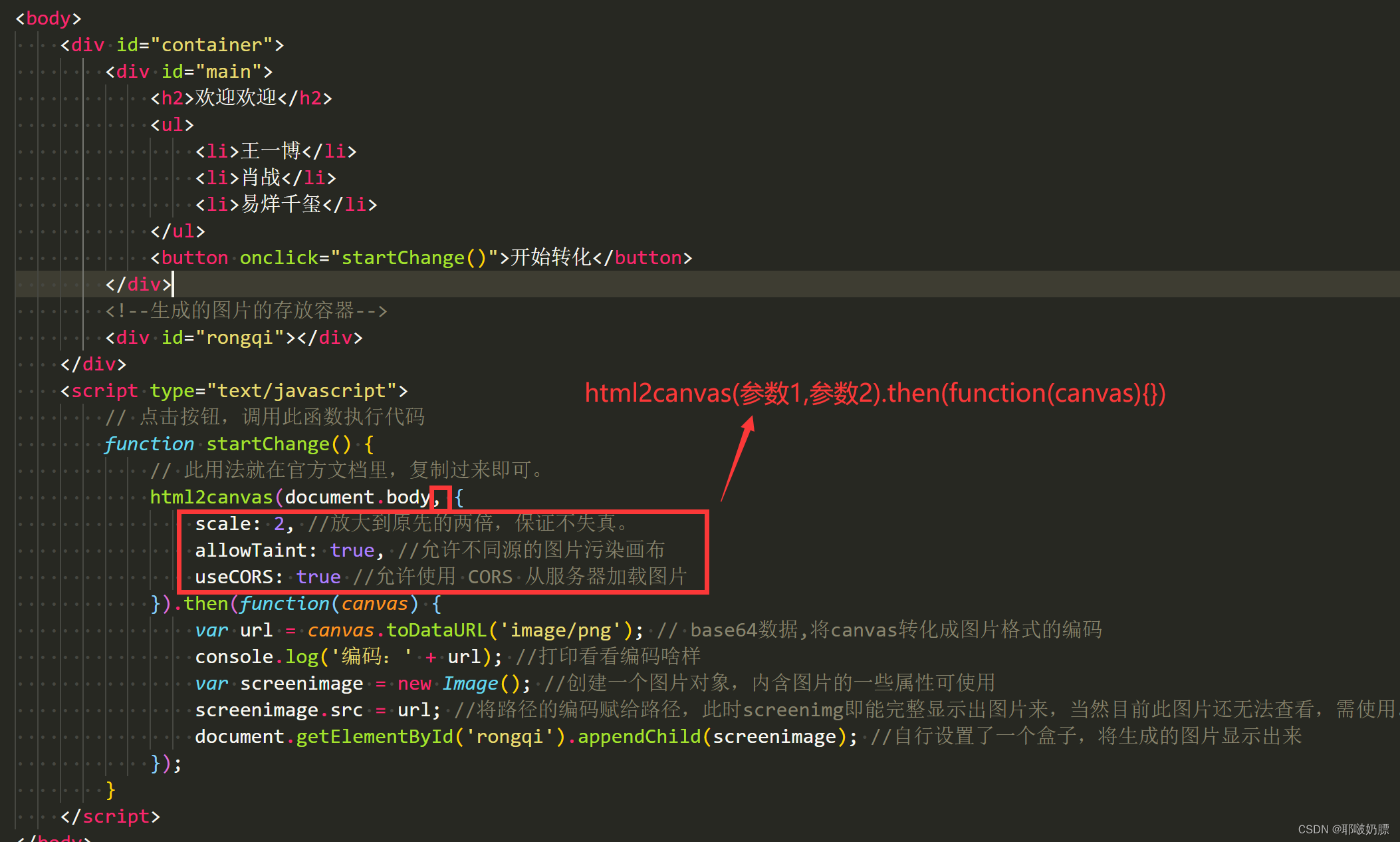Image resolution: width=1400 pixels, height=842 pixels.
Task: Click the comment 生成的图片的存放容器
Action: (x=247, y=311)
